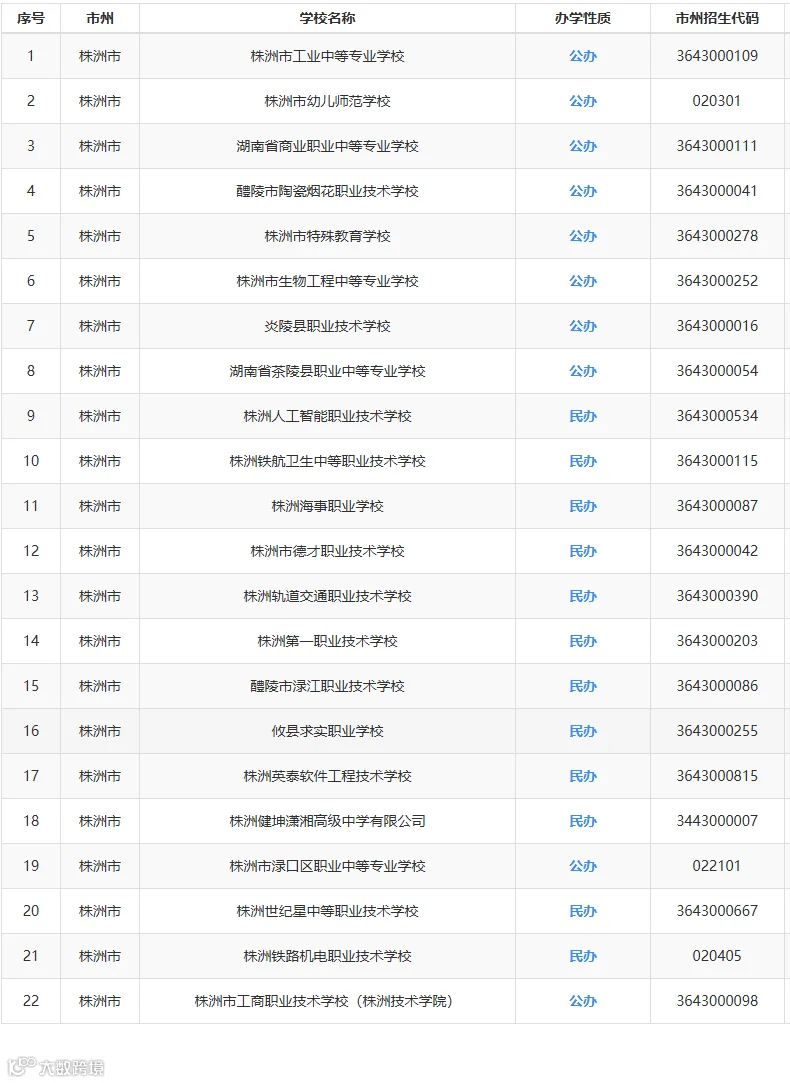Viewport: 790px width, 1083px height.
Task: Open the 民办 link for 株洲海事职业学校
Action: pyautogui.click(x=583, y=506)
